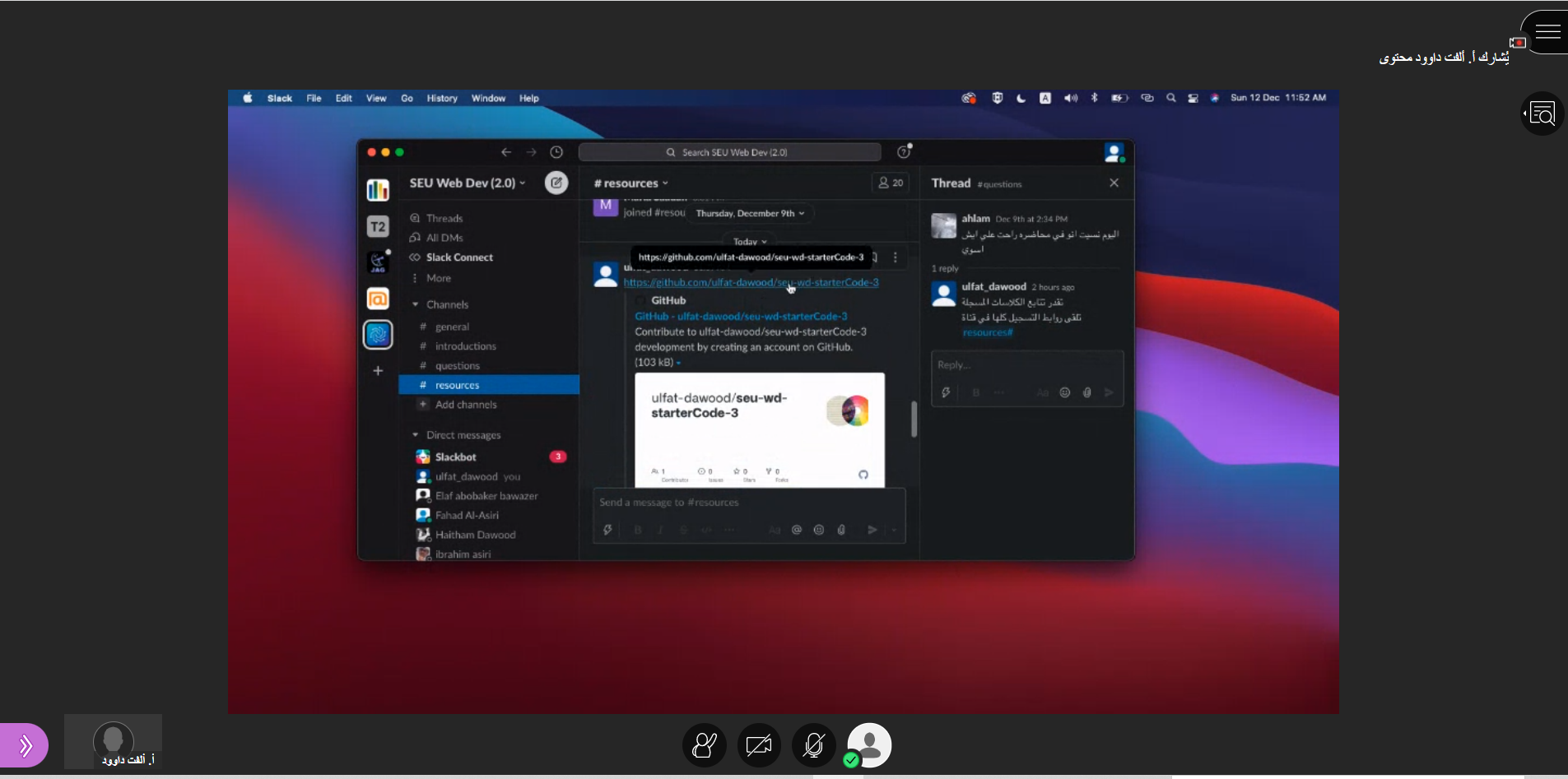Screen dimensions: 1568x779
Task: Open the session menu hamburger icon
Action: pos(1547,32)
